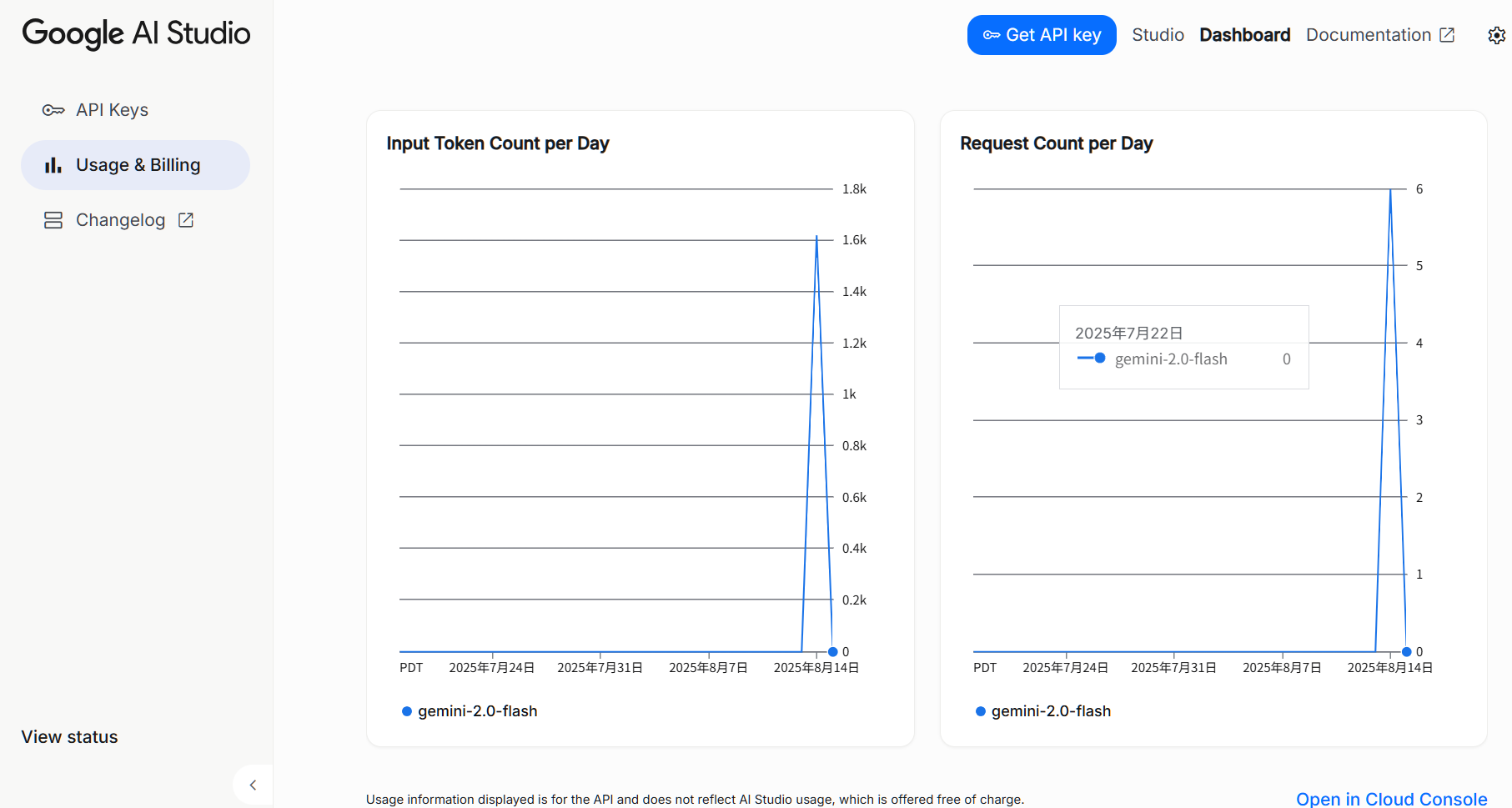This screenshot has height=808, width=1512.
Task: Click the 6 axis label on Request chart
Action: [x=1419, y=189]
